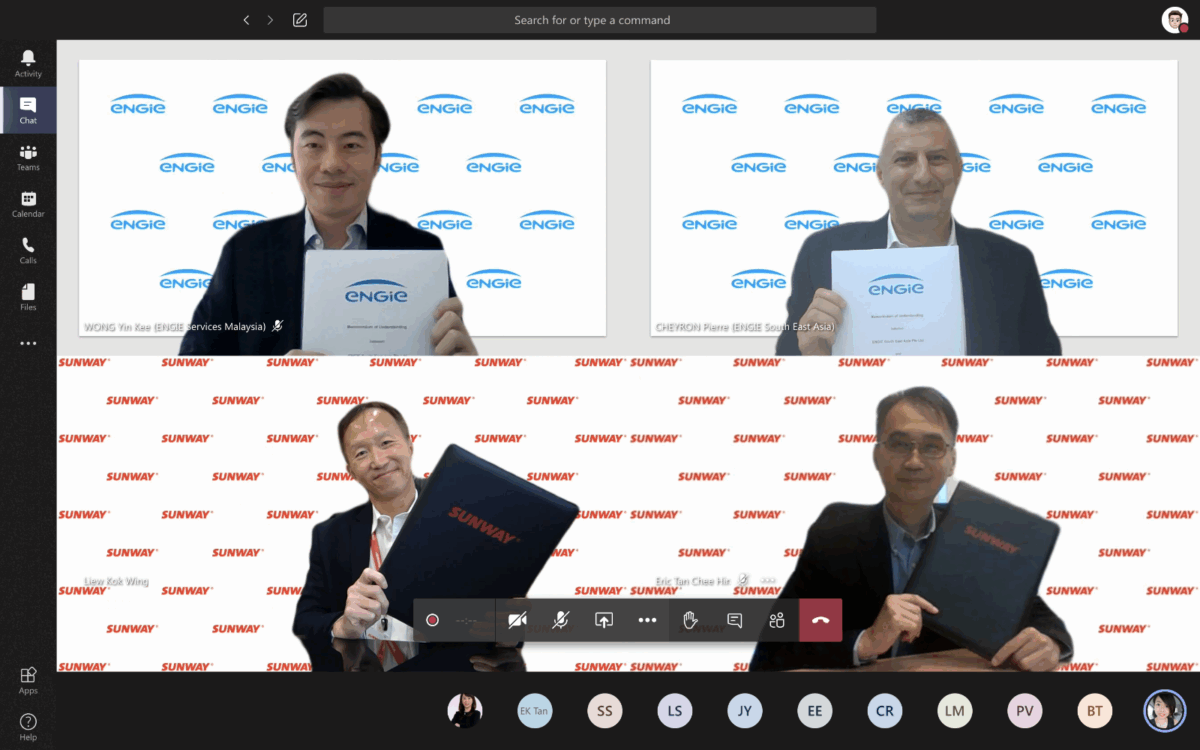Image resolution: width=1200 pixels, height=750 pixels.
Task: Click the search or command box
Action: click(x=600, y=20)
